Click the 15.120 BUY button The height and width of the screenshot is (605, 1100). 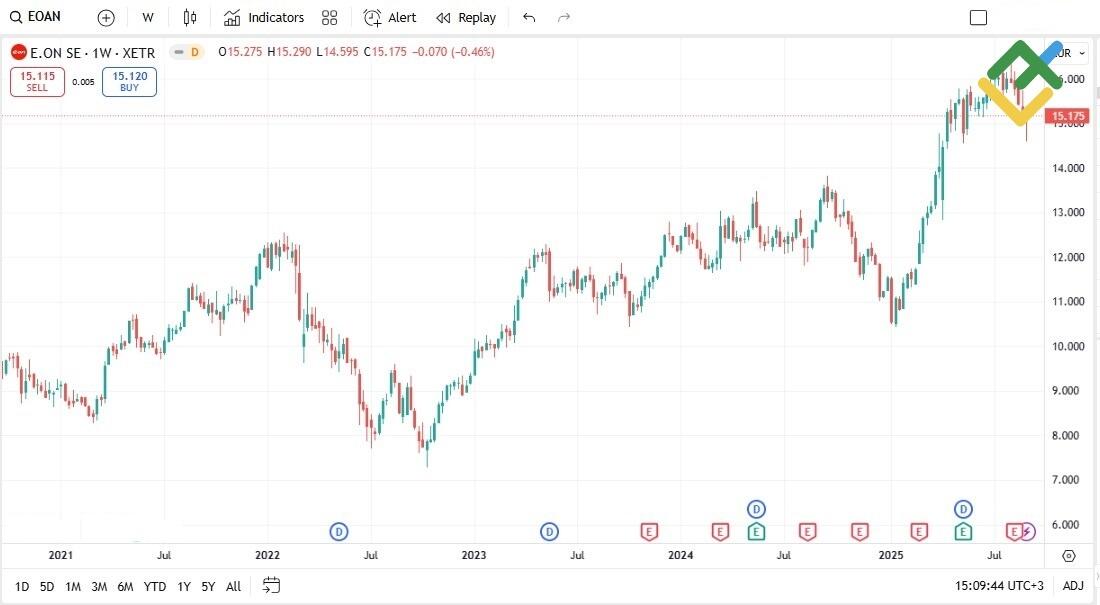click(128, 82)
